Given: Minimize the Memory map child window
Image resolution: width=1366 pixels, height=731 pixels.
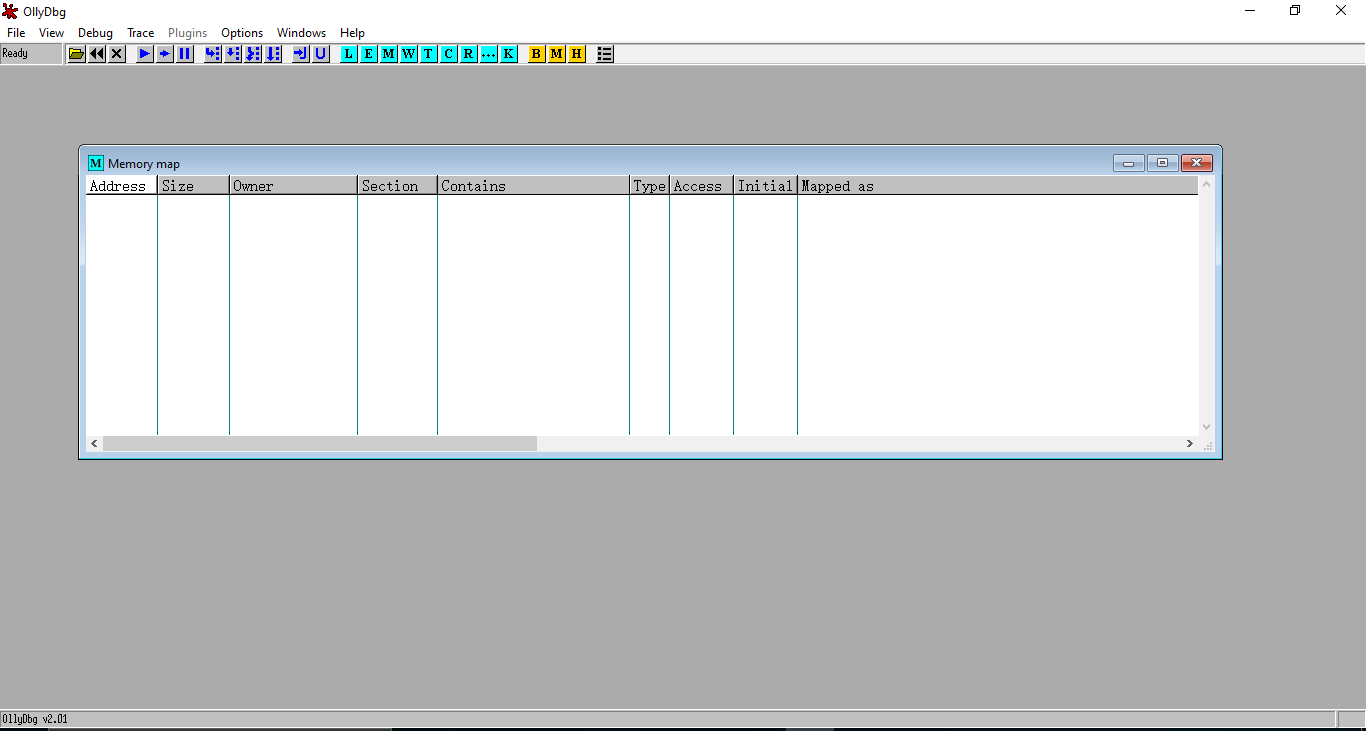Looking at the screenshot, I should [x=1128, y=163].
